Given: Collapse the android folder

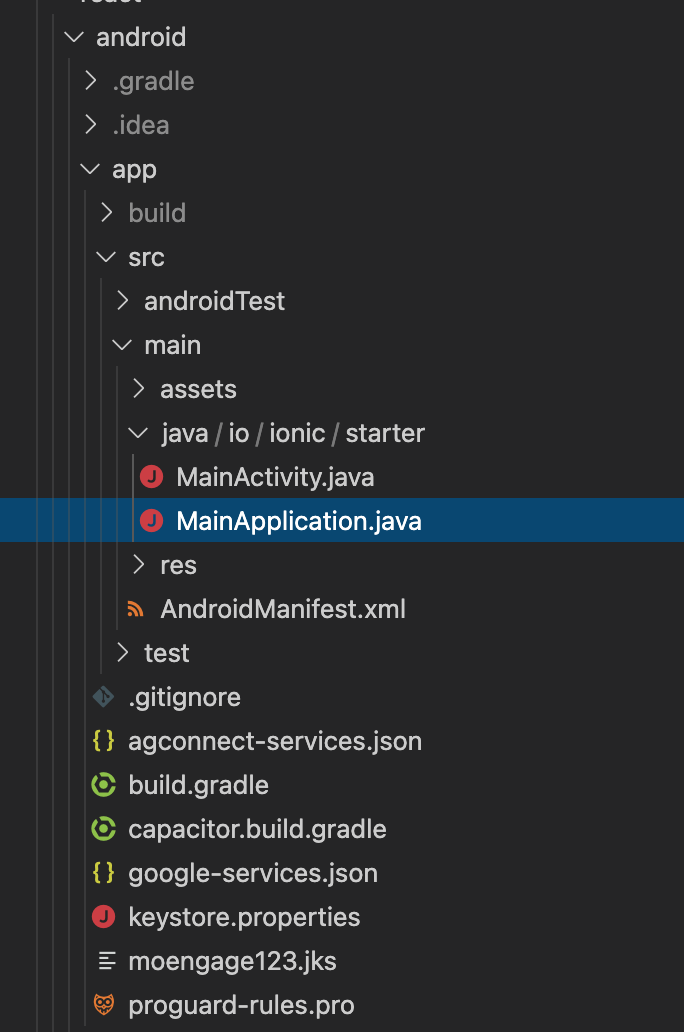Looking at the screenshot, I should click(x=73, y=37).
